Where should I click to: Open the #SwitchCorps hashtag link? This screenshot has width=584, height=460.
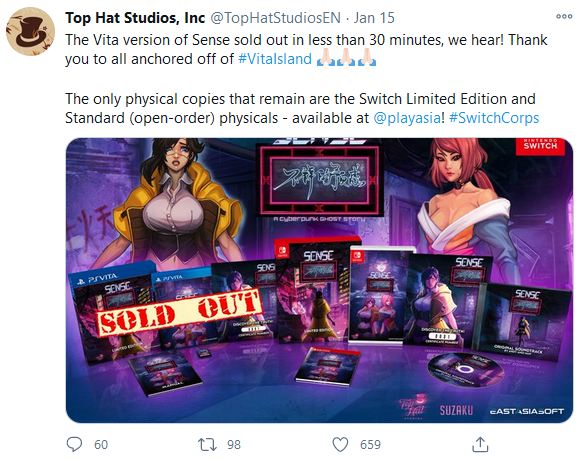point(494,118)
